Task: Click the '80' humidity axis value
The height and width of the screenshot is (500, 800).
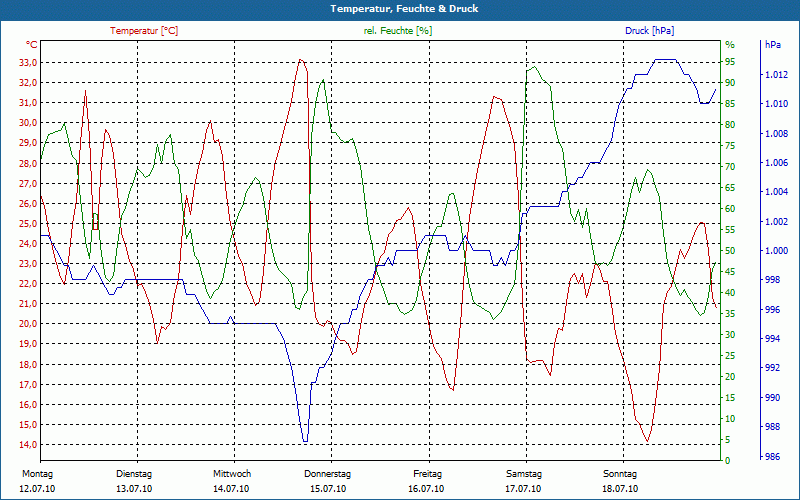Action: (730, 124)
